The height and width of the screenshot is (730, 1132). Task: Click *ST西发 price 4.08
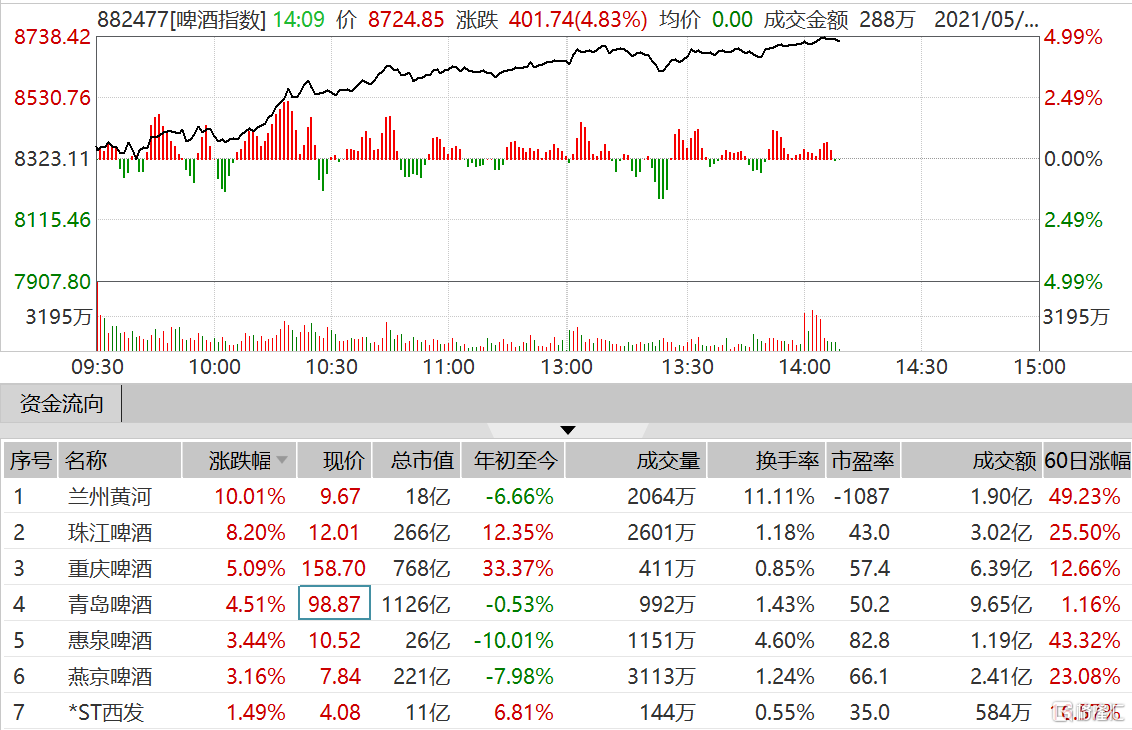340,713
